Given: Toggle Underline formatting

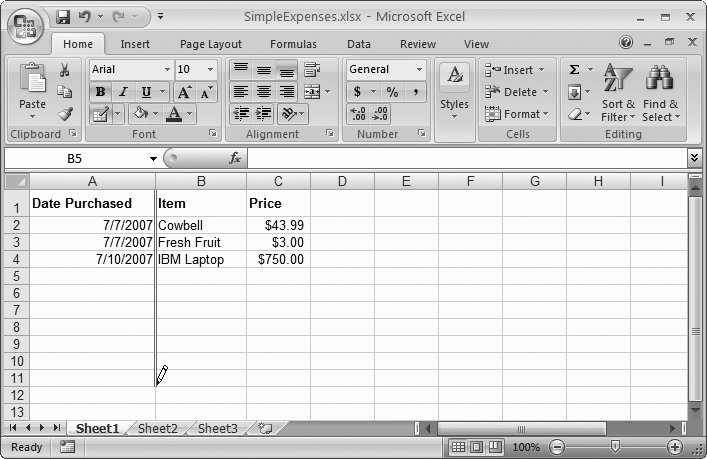Looking at the screenshot, I should click(x=146, y=92).
